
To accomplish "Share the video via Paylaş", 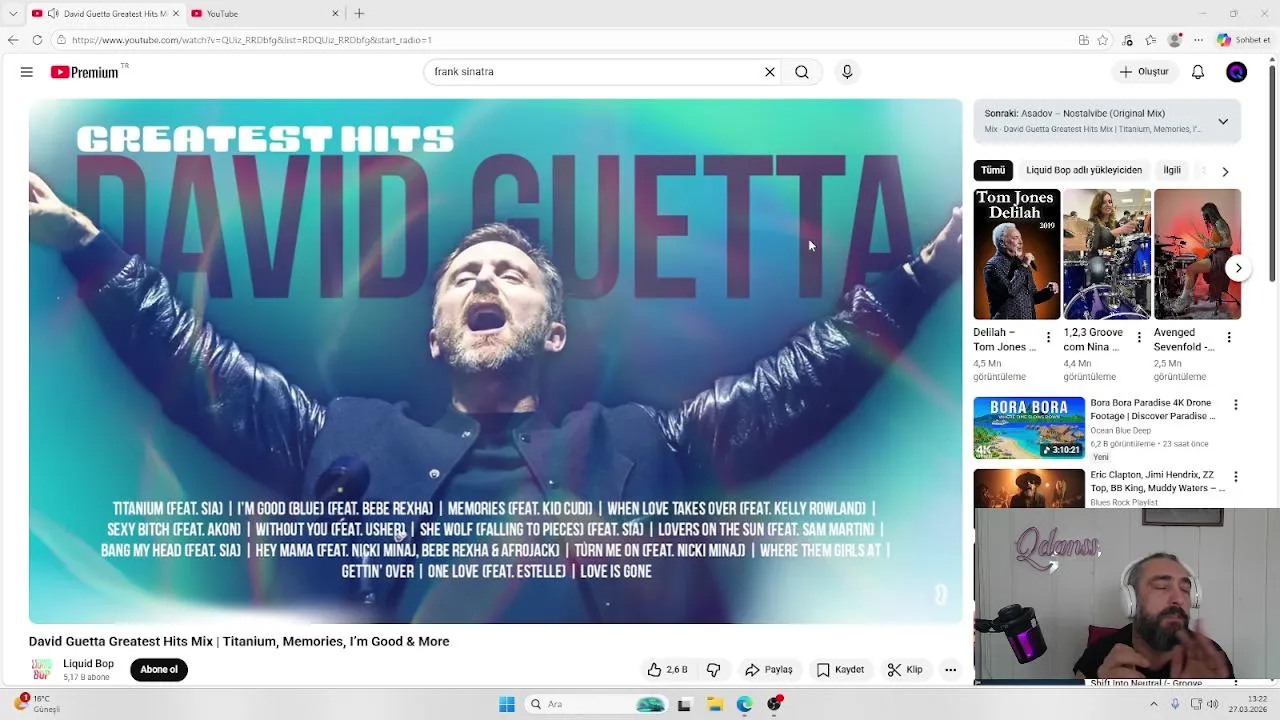I will (769, 670).
